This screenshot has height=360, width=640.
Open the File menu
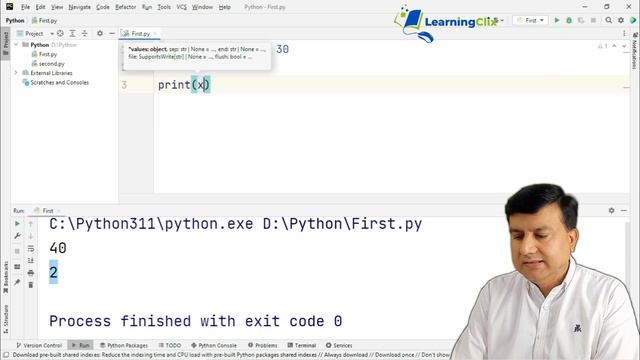coord(25,7)
